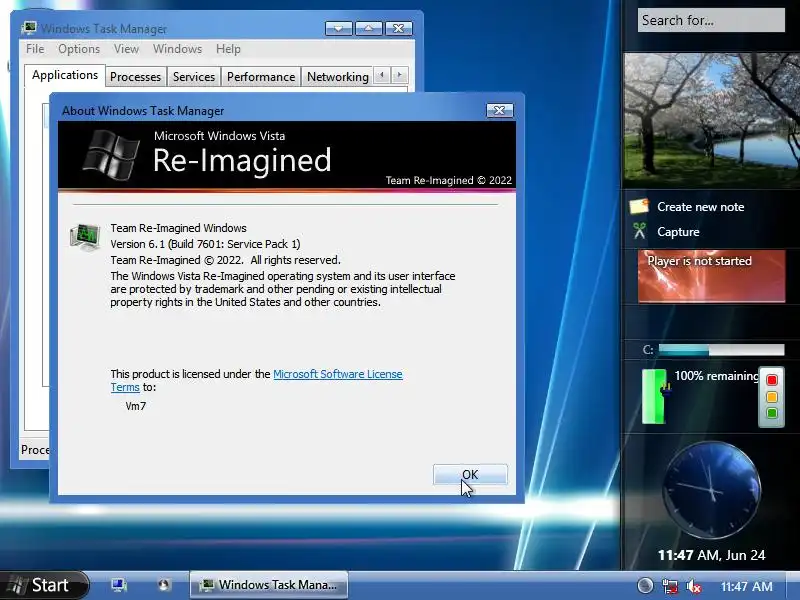Viewport: 800px width, 600px height.
Task: Minimize the Windows Task Manager window
Action: pyautogui.click(x=338, y=28)
